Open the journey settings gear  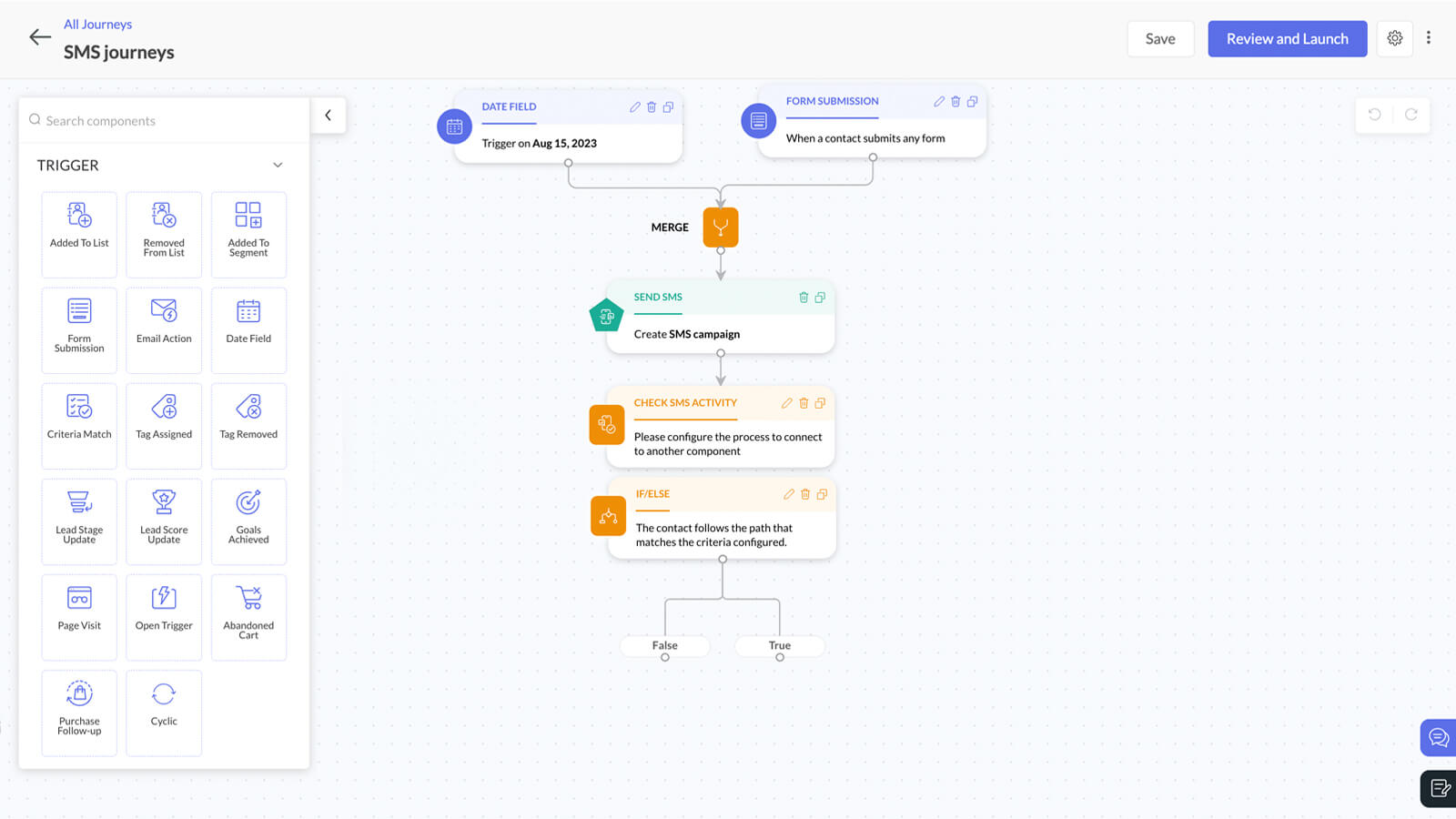coord(1394,38)
